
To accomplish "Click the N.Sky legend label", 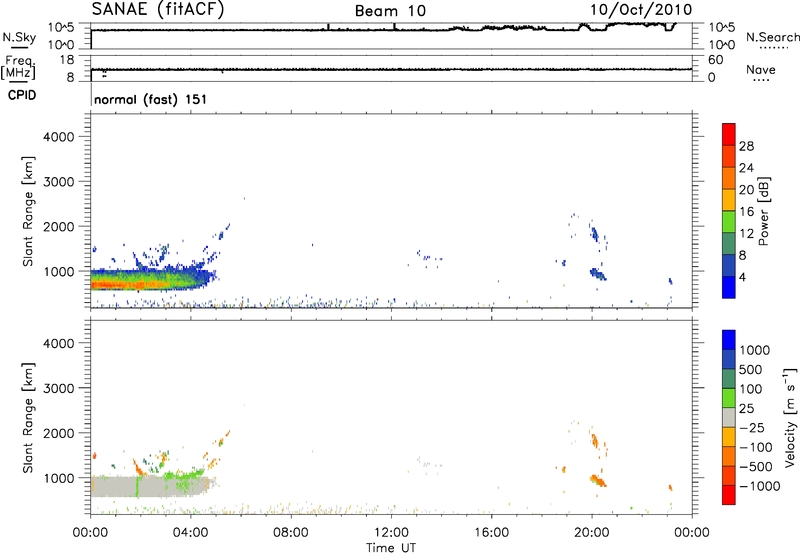I will pyautogui.click(x=19, y=37).
